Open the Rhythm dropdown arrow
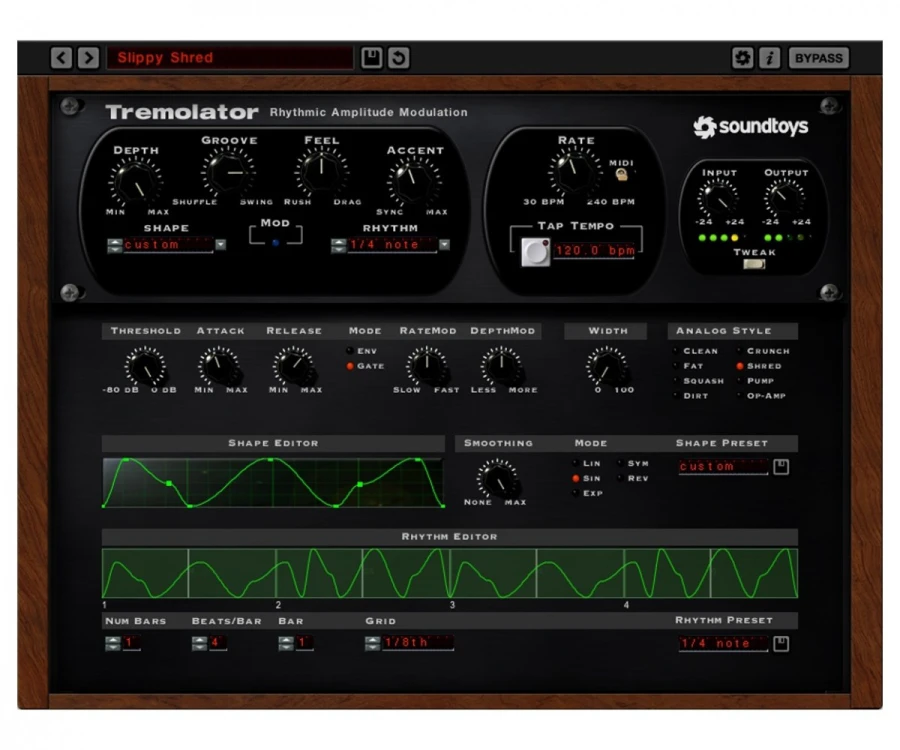The image size is (900, 750). pyautogui.click(x=444, y=245)
